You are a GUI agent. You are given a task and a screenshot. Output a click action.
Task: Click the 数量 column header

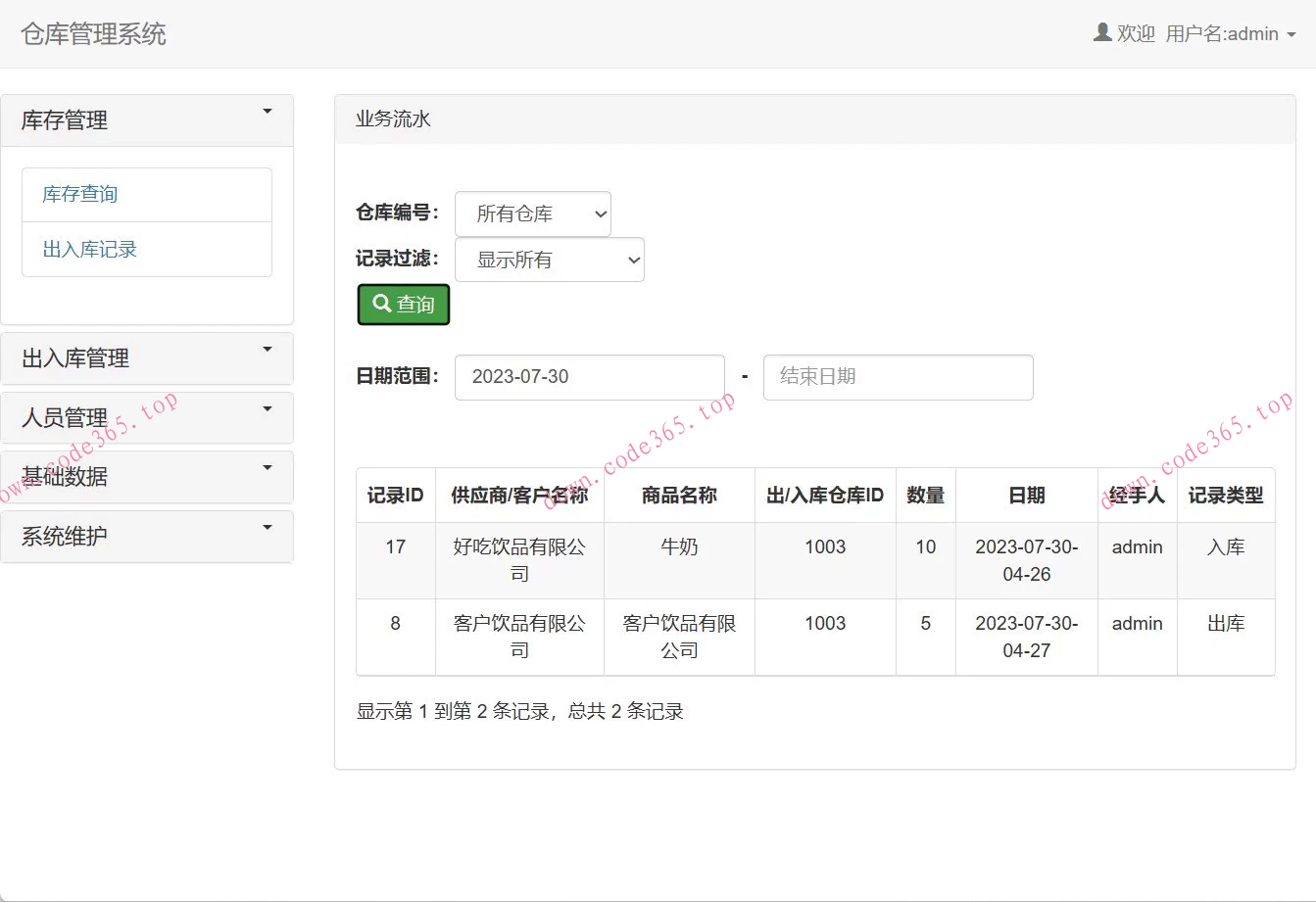pyautogui.click(x=925, y=496)
